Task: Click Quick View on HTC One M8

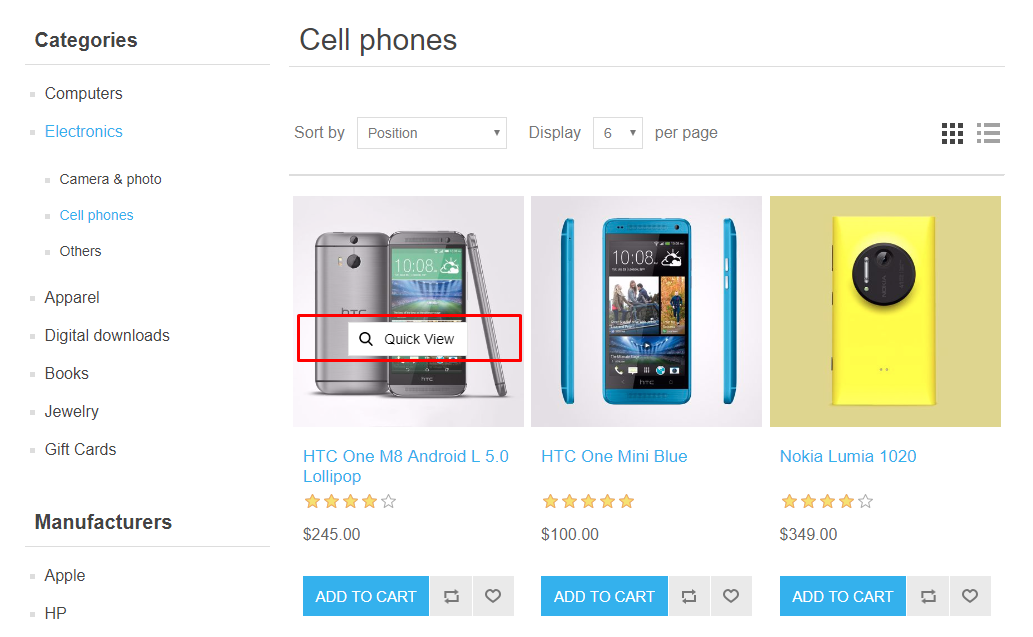Action: click(x=408, y=339)
